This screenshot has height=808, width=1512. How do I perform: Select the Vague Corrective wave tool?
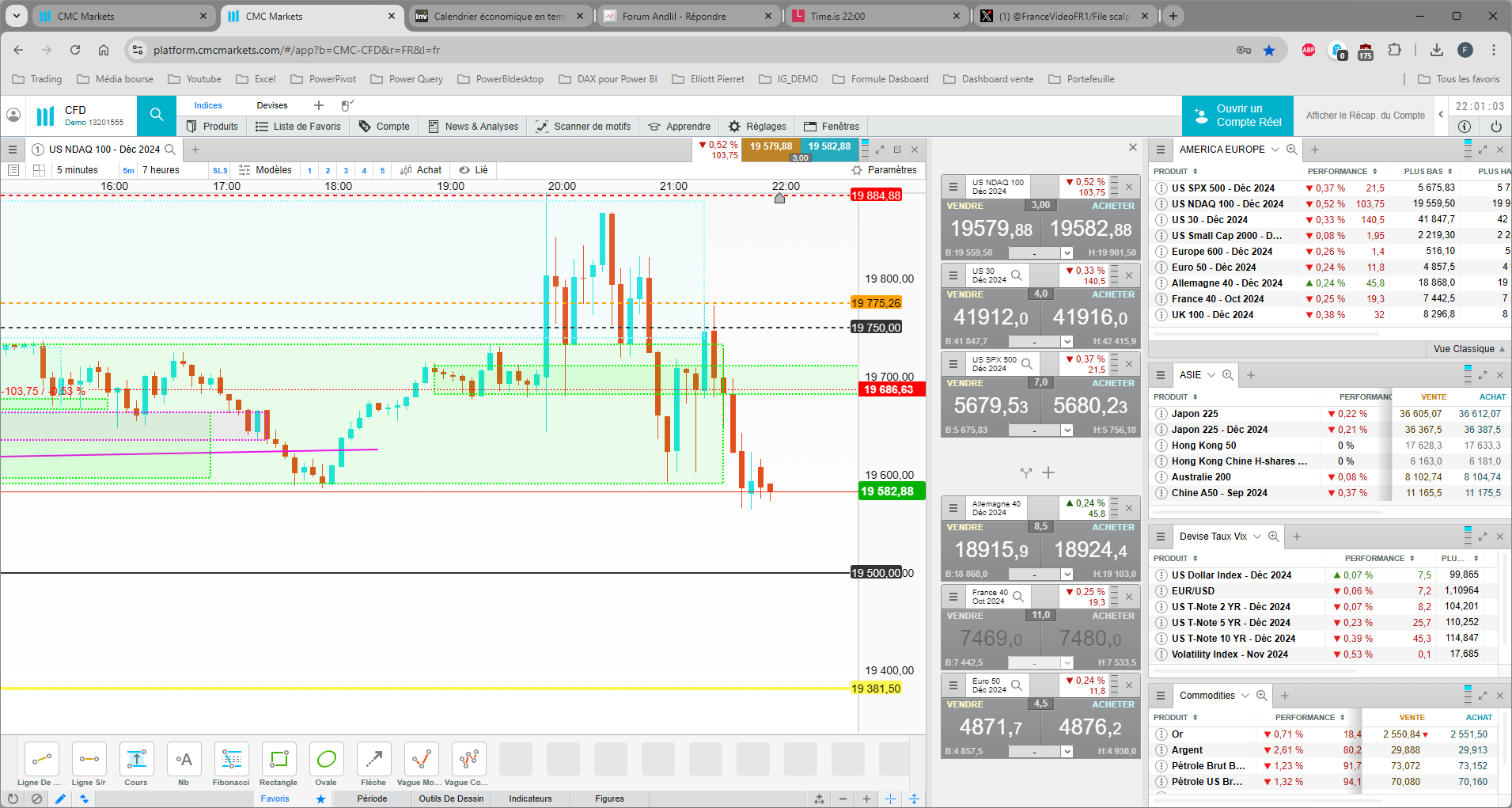[468, 760]
